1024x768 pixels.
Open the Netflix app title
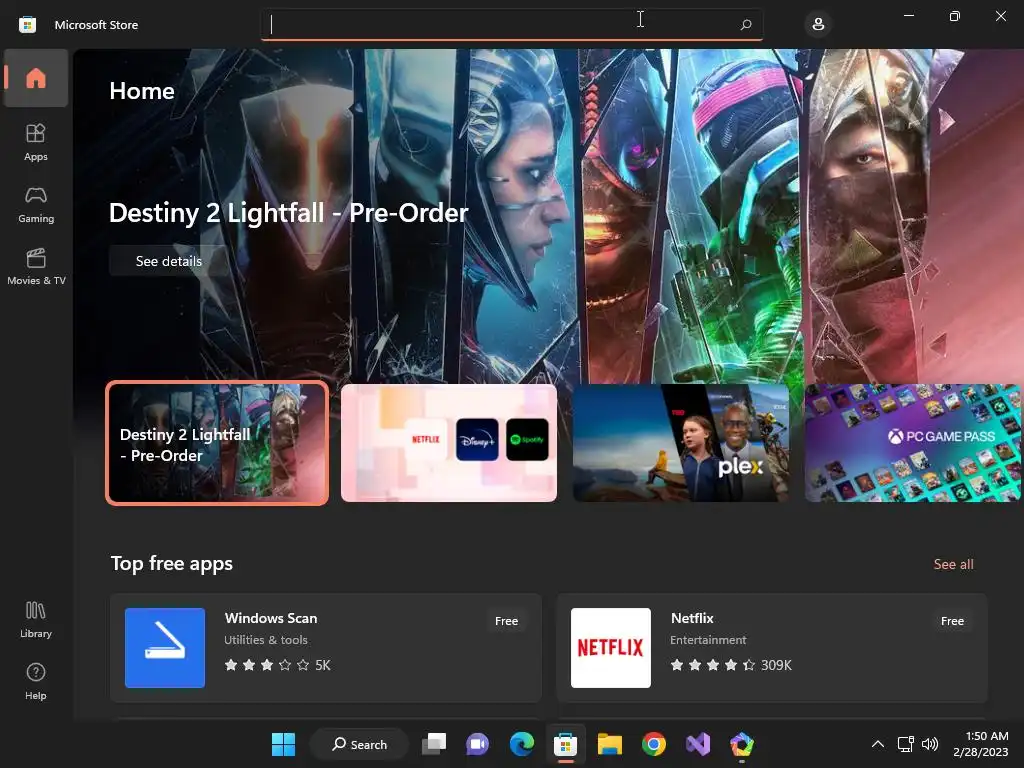pyautogui.click(x=692, y=618)
